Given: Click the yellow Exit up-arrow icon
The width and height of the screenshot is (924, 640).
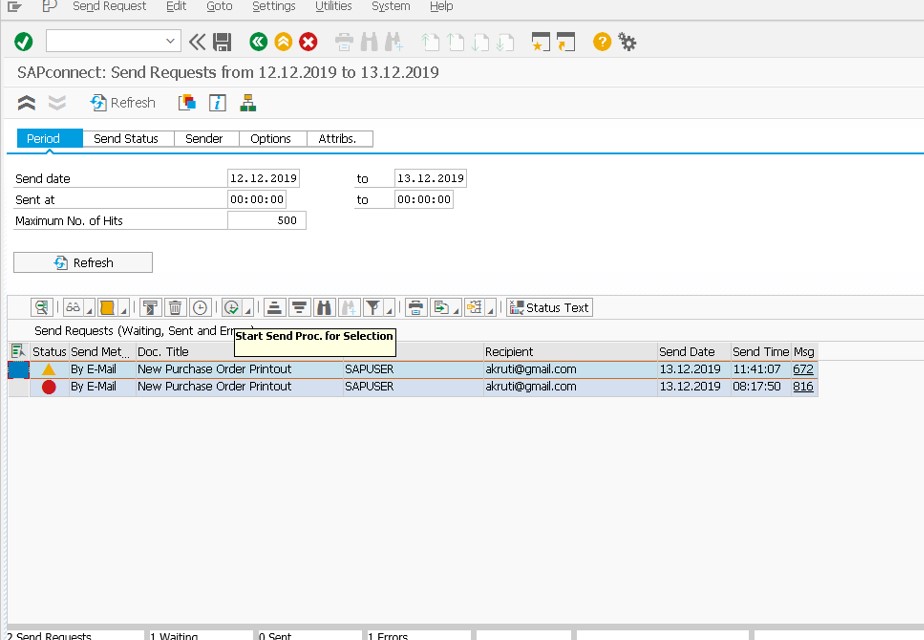Looking at the screenshot, I should pyautogui.click(x=283, y=42).
